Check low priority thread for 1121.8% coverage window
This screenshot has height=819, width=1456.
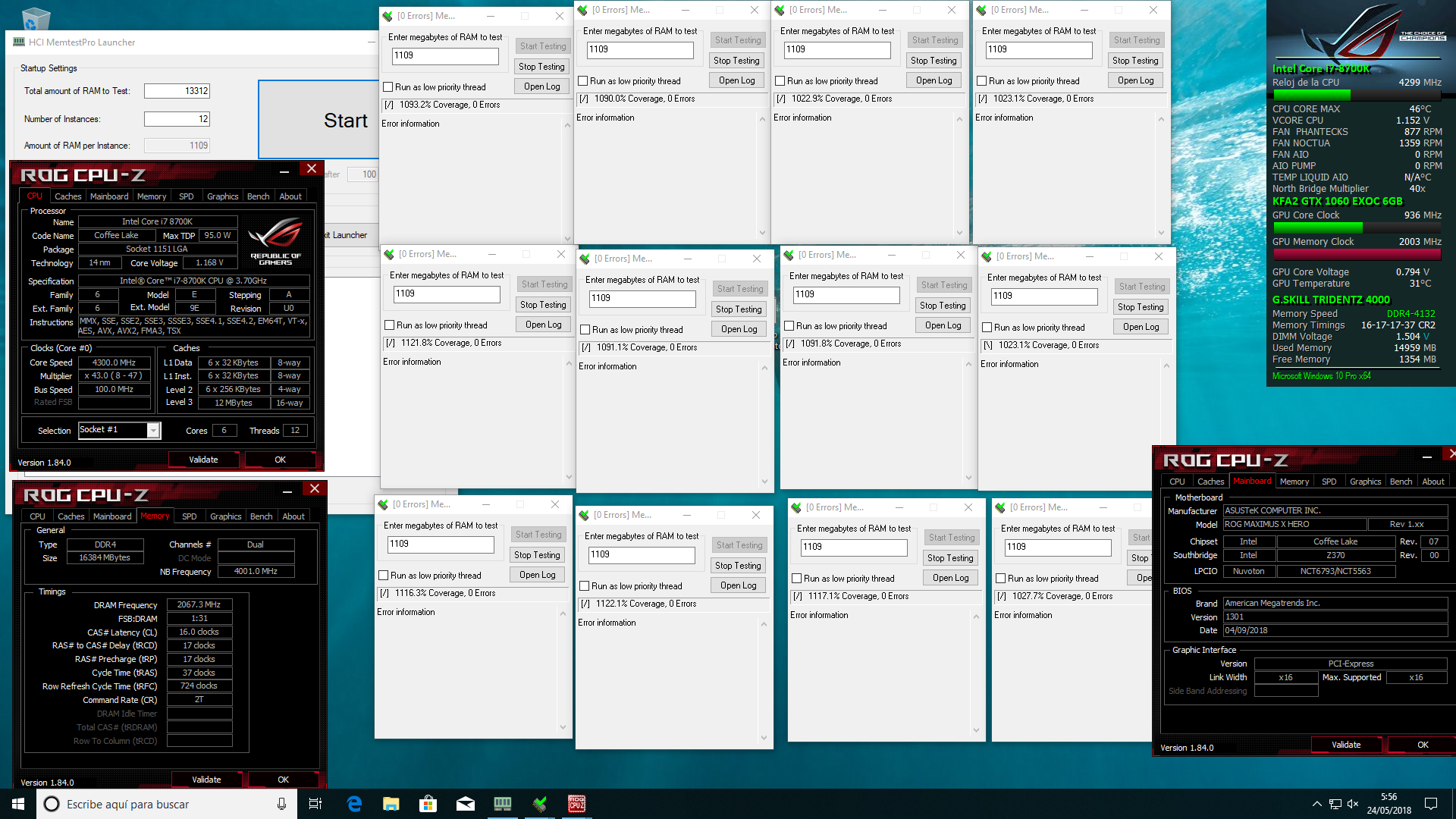pos(390,325)
